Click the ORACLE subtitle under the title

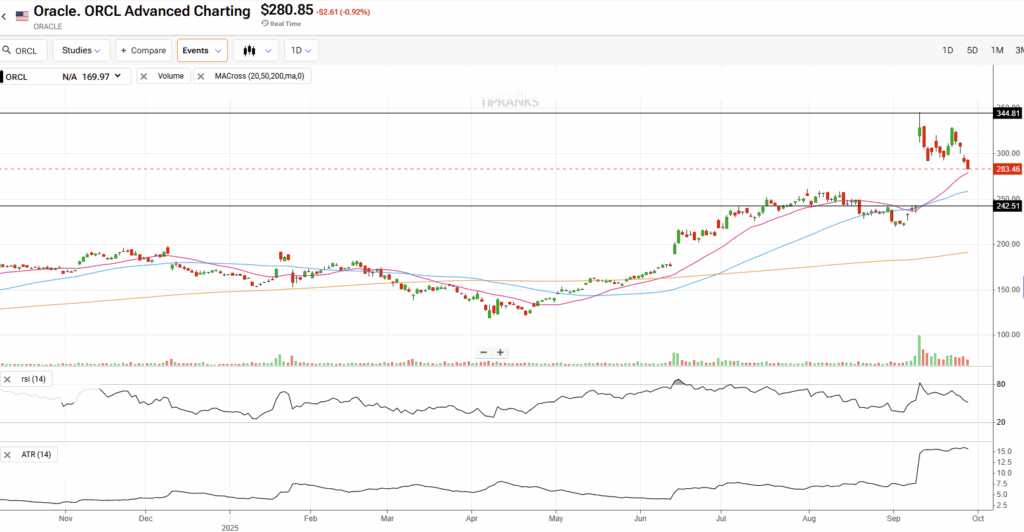coord(48,27)
